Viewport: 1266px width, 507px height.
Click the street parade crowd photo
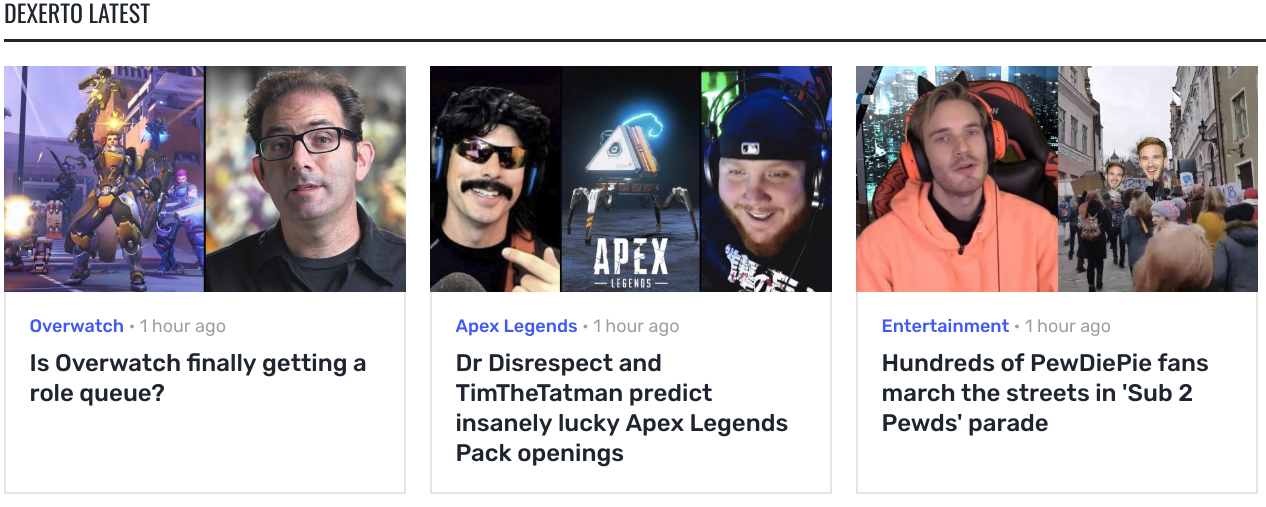(1158, 179)
